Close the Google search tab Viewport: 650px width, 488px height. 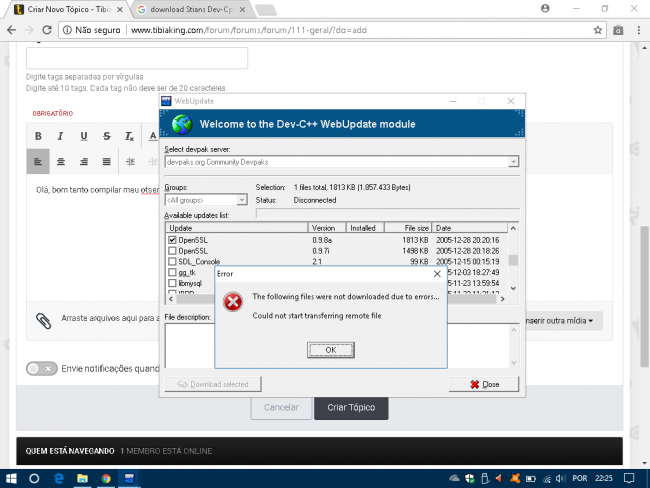pos(243,9)
